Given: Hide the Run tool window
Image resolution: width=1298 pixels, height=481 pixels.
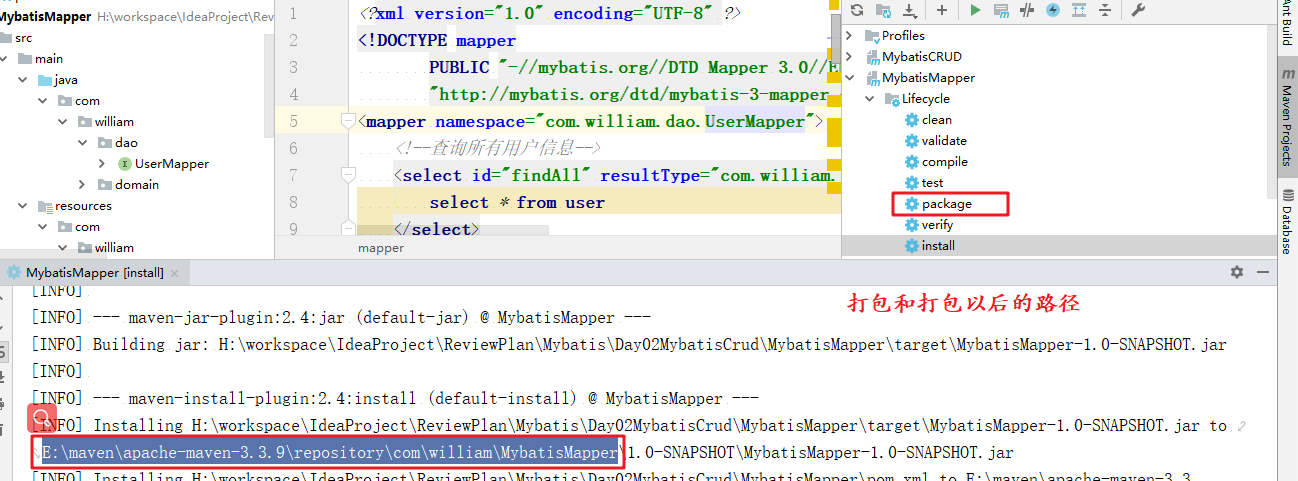Looking at the screenshot, I should click(1261, 272).
